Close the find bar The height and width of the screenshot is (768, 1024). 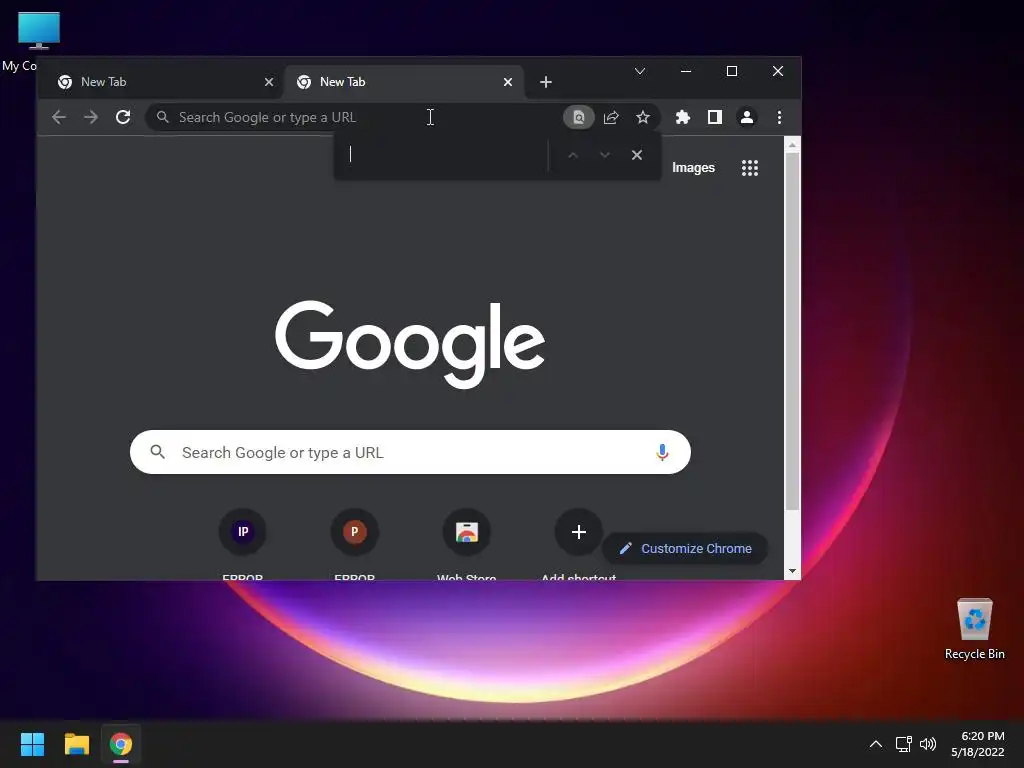[637, 155]
